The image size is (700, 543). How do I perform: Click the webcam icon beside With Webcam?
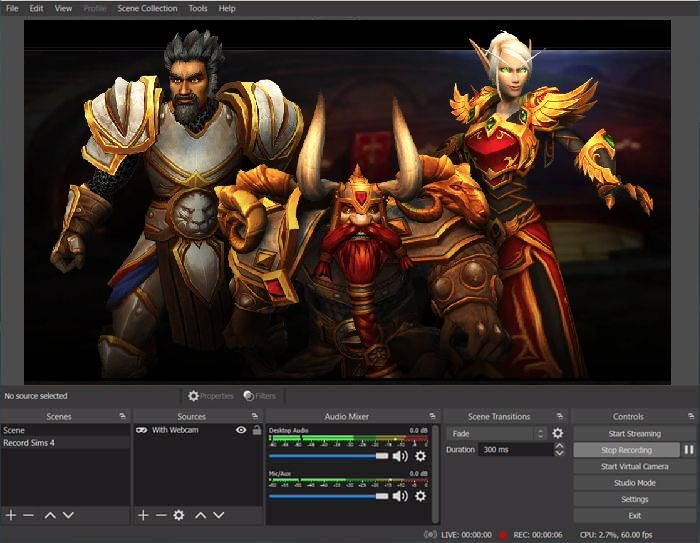(x=142, y=430)
